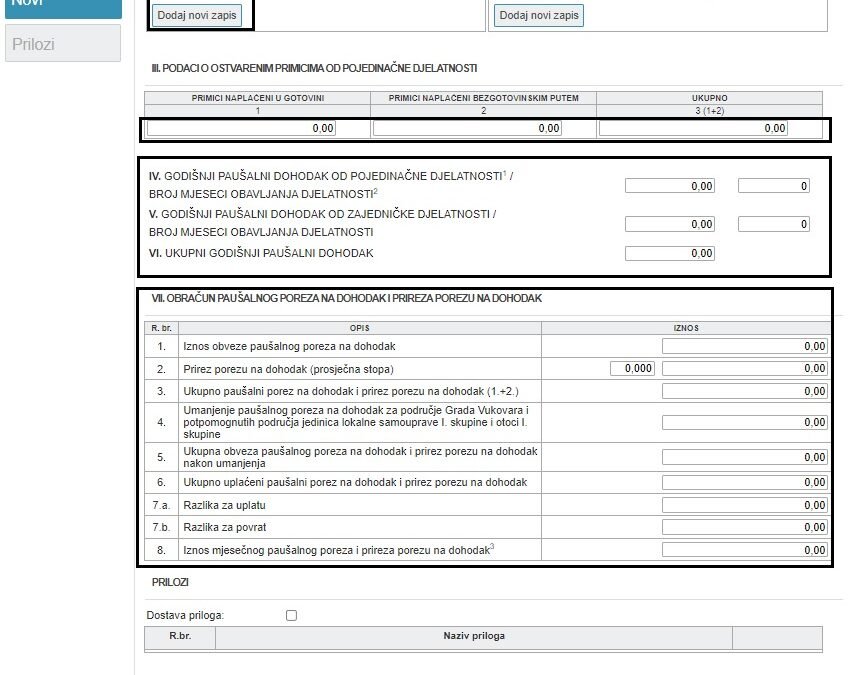Click the Iznos obveze paušalnog poreza amount field
The width and height of the screenshot is (850, 675).
click(745, 346)
